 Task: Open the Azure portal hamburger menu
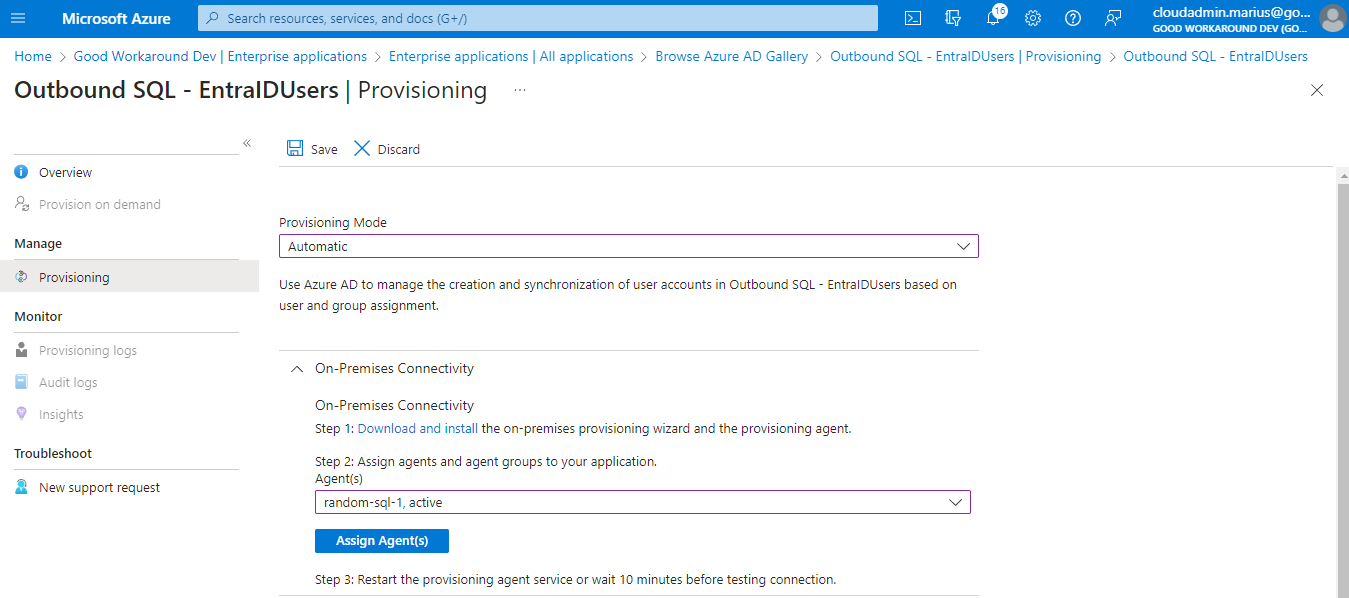click(18, 18)
